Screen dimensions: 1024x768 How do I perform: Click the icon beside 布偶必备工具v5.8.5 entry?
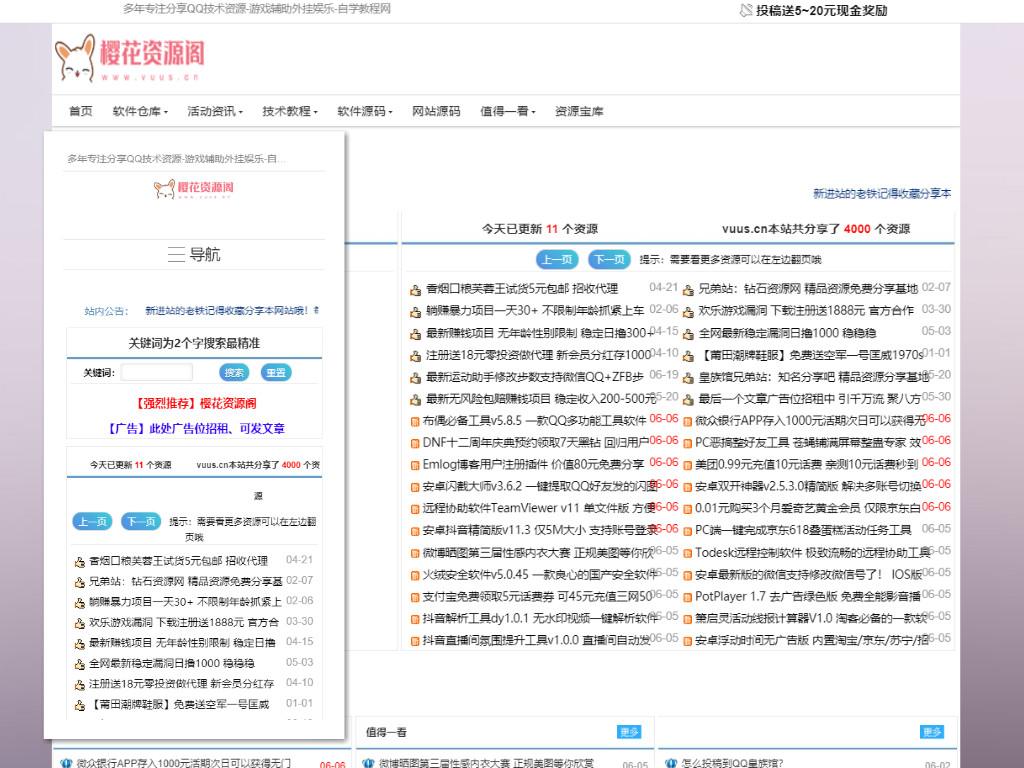click(x=414, y=420)
